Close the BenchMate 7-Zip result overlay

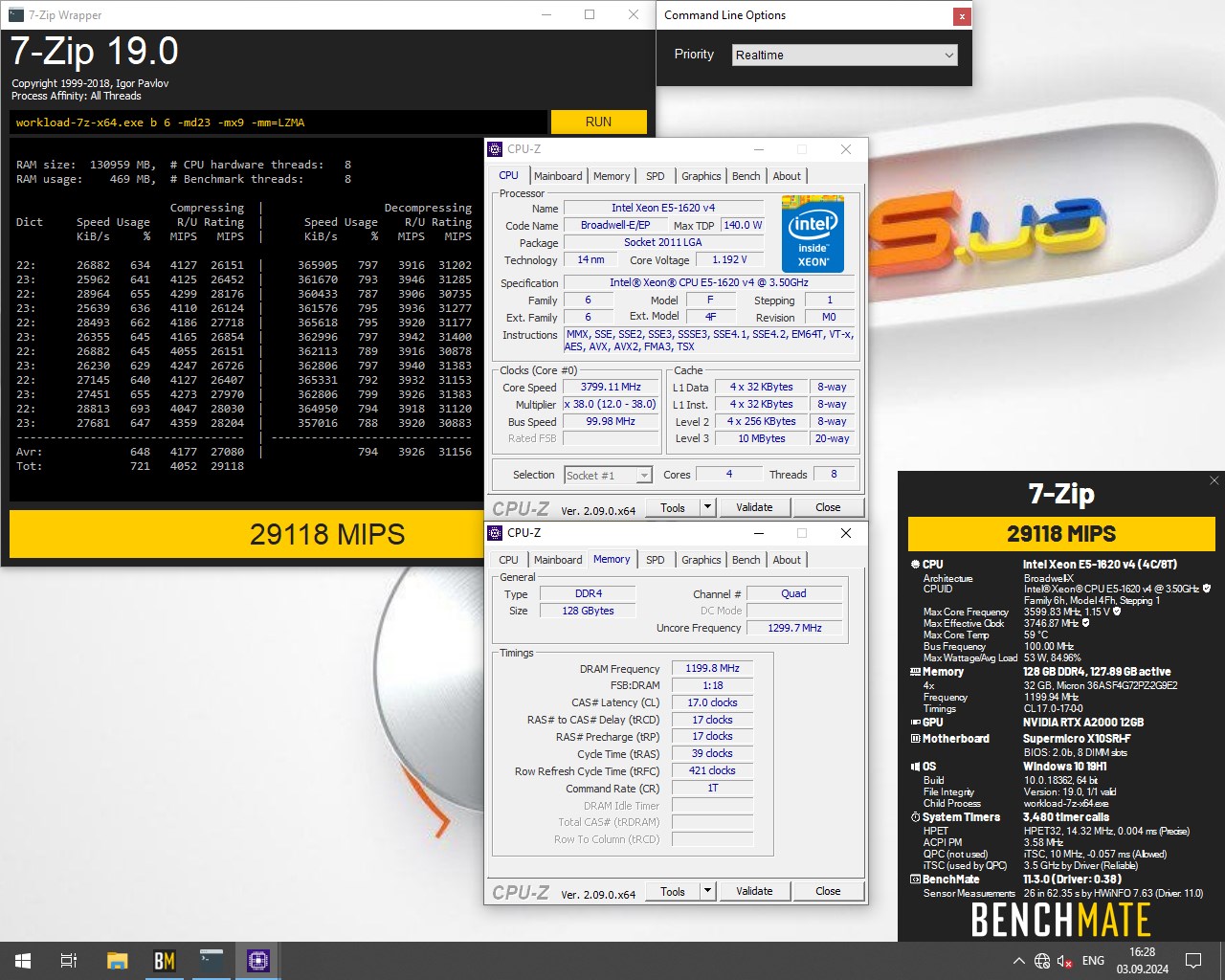pyautogui.click(x=1214, y=480)
